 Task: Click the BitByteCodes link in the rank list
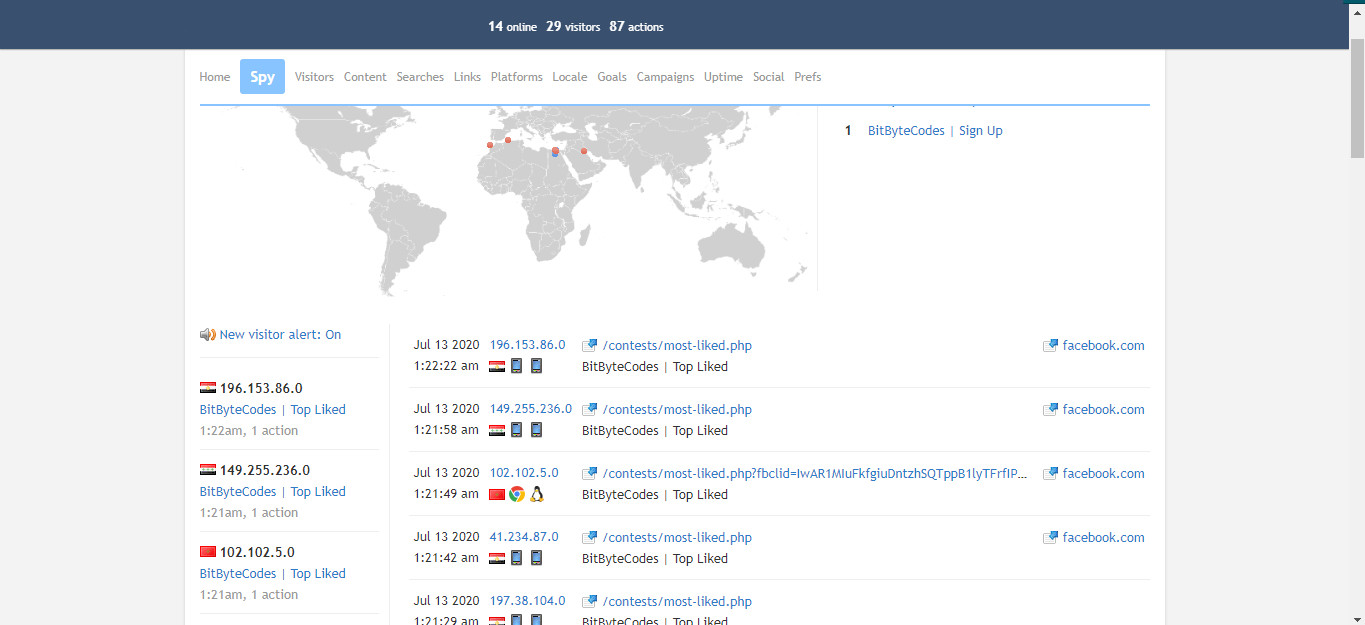(x=905, y=130)
